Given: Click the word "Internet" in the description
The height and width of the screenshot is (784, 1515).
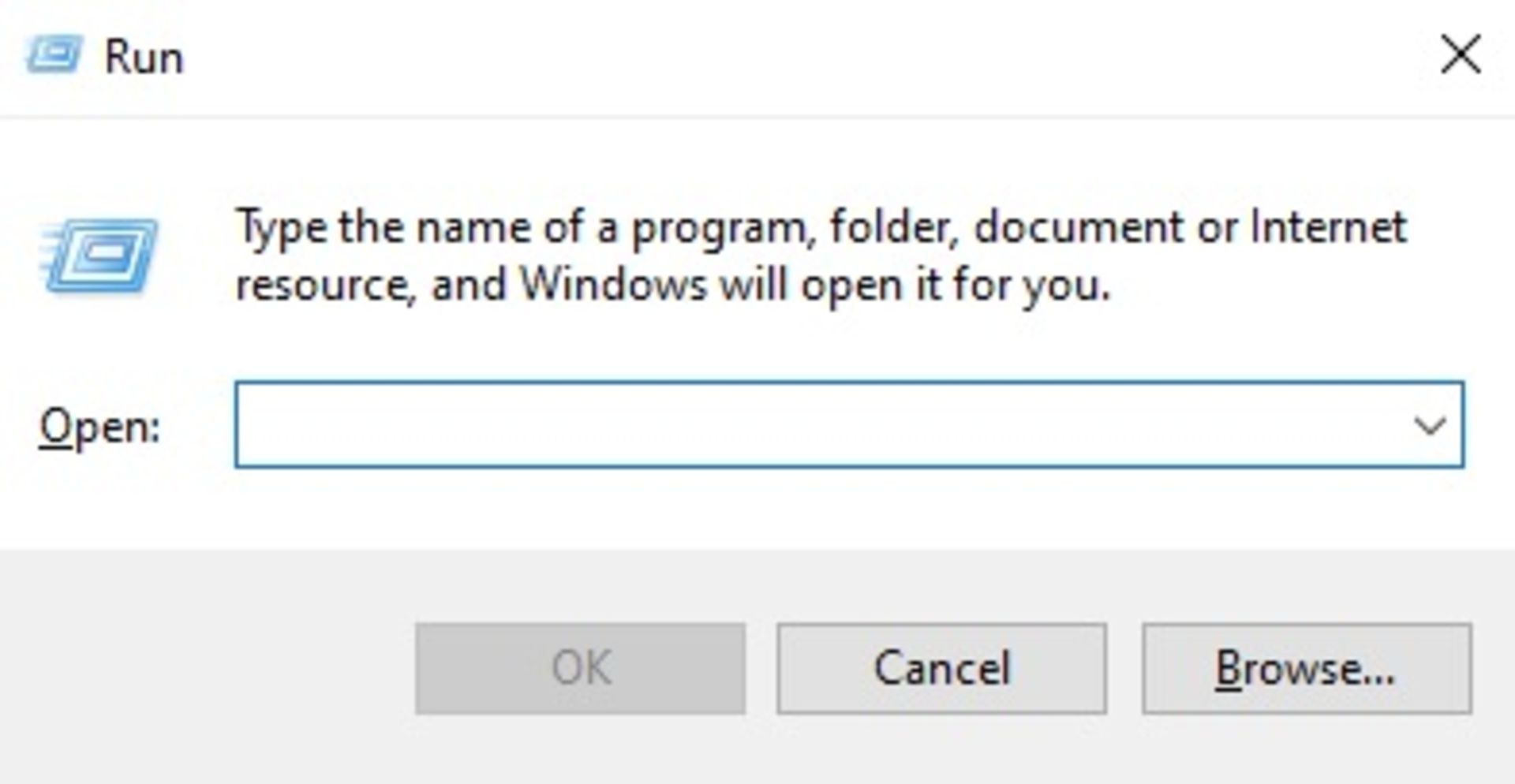Looking at the screenshot, I should 1329,227.
